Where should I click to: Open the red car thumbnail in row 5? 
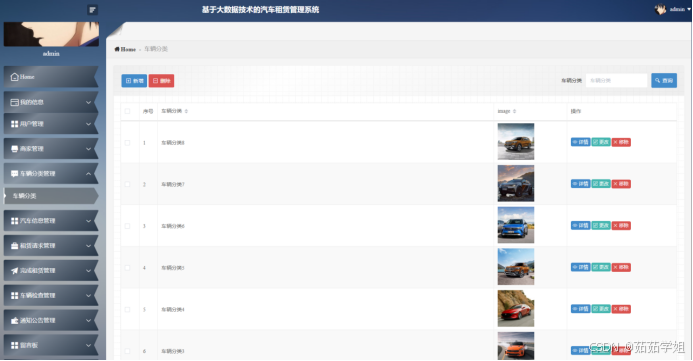(x=516, y=308)
